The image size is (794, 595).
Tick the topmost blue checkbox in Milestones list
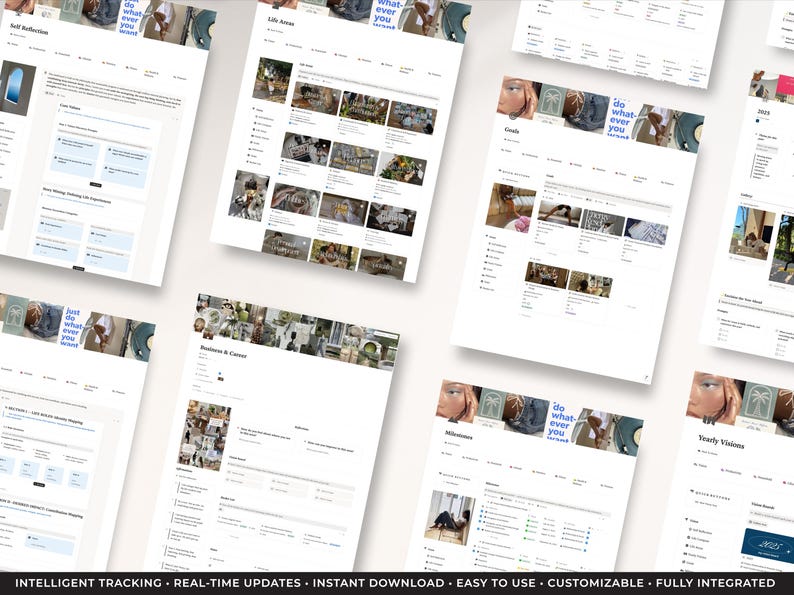coord(482,513)
